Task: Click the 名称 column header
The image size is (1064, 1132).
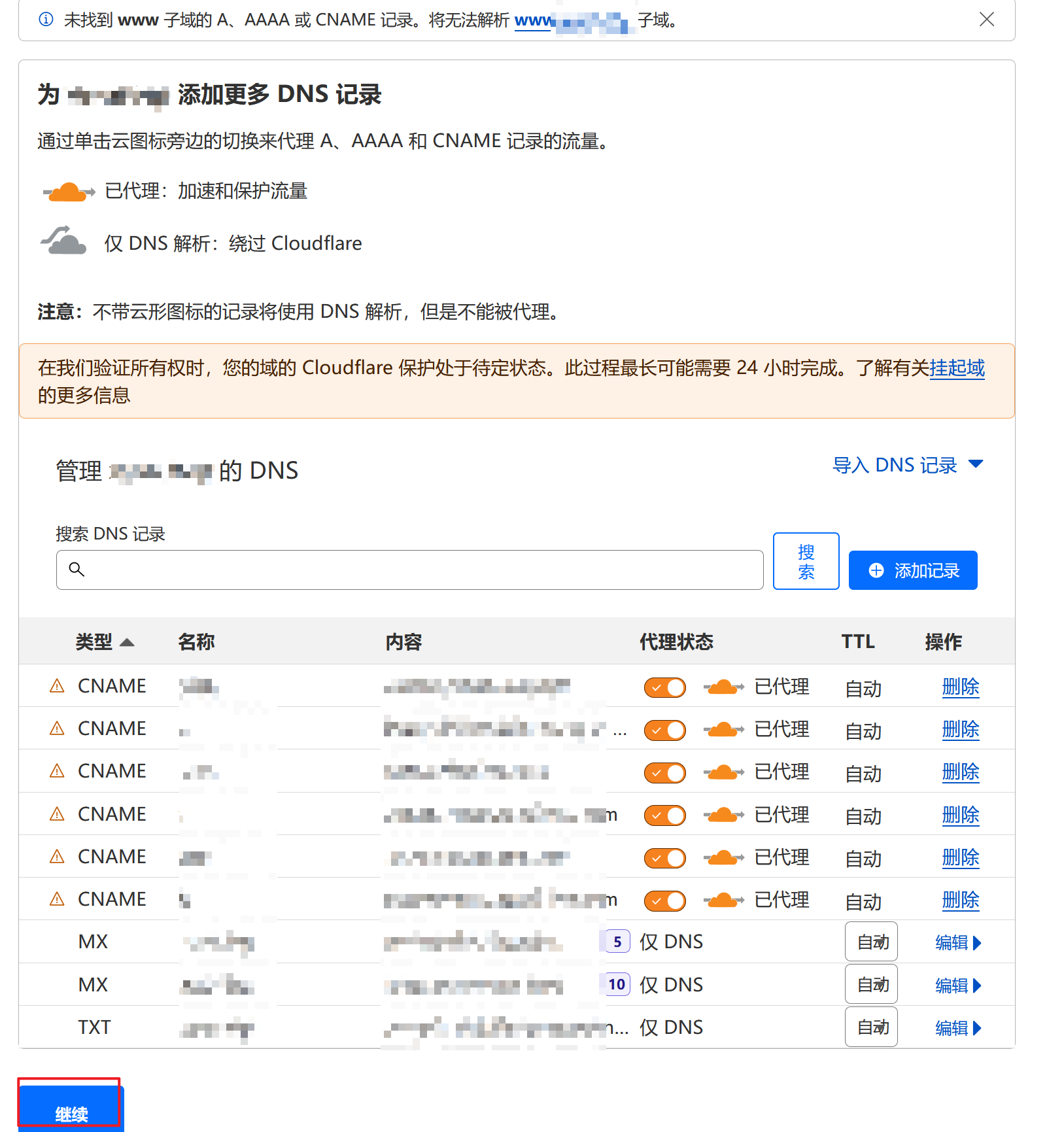Action: pyautogui.click(x=196, y=642)
